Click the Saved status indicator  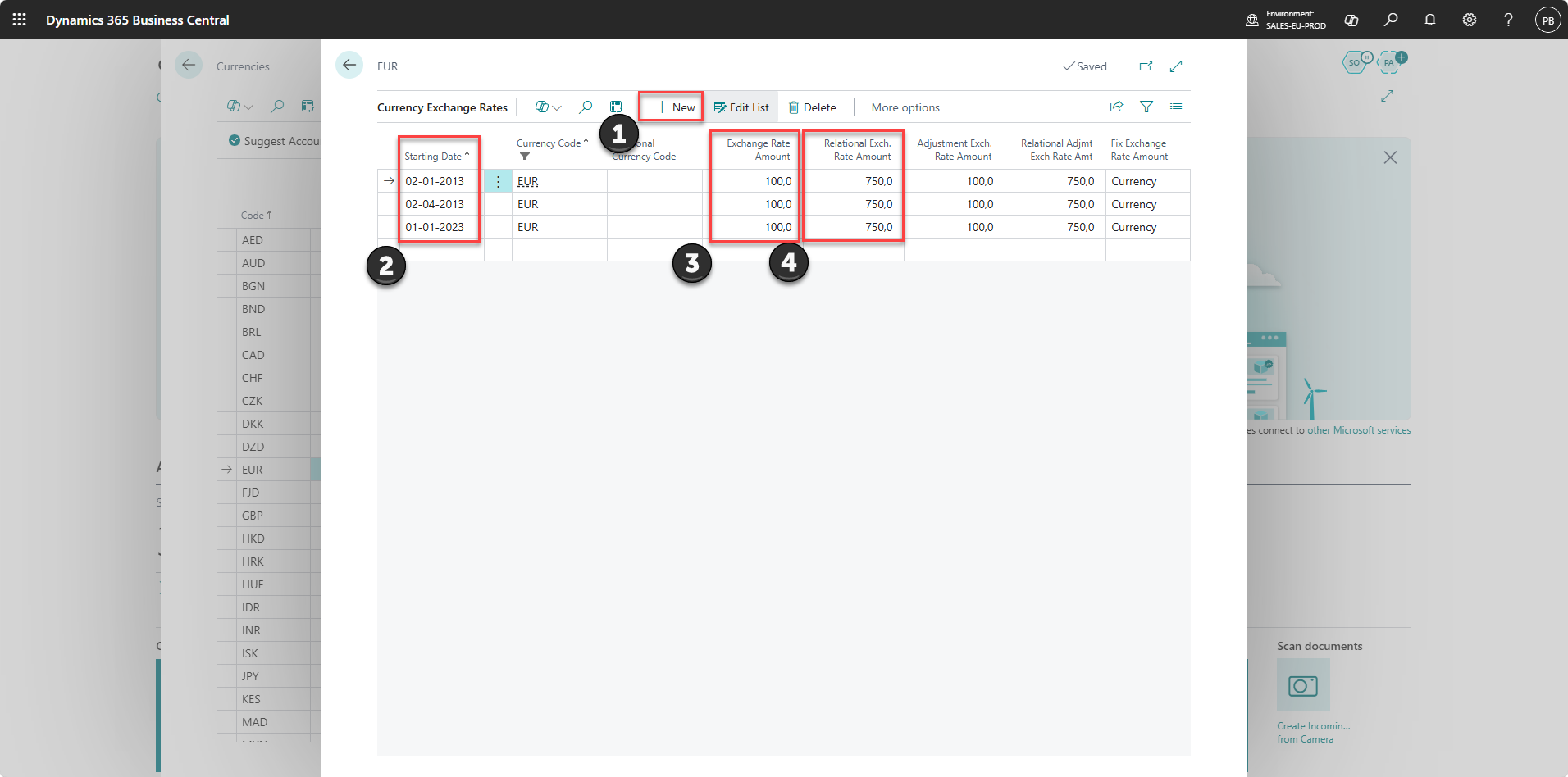click(1084, 66)
